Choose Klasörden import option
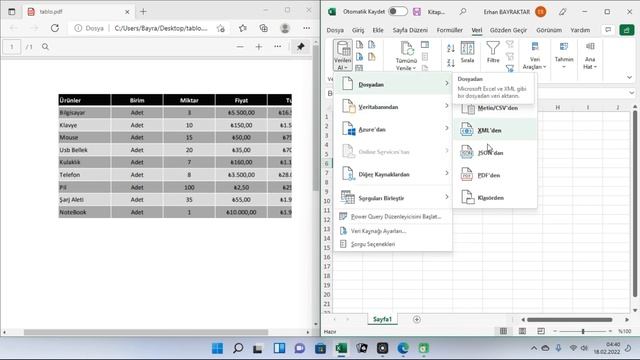The height and width of the screenshot is (360, 640). [495, 197]
